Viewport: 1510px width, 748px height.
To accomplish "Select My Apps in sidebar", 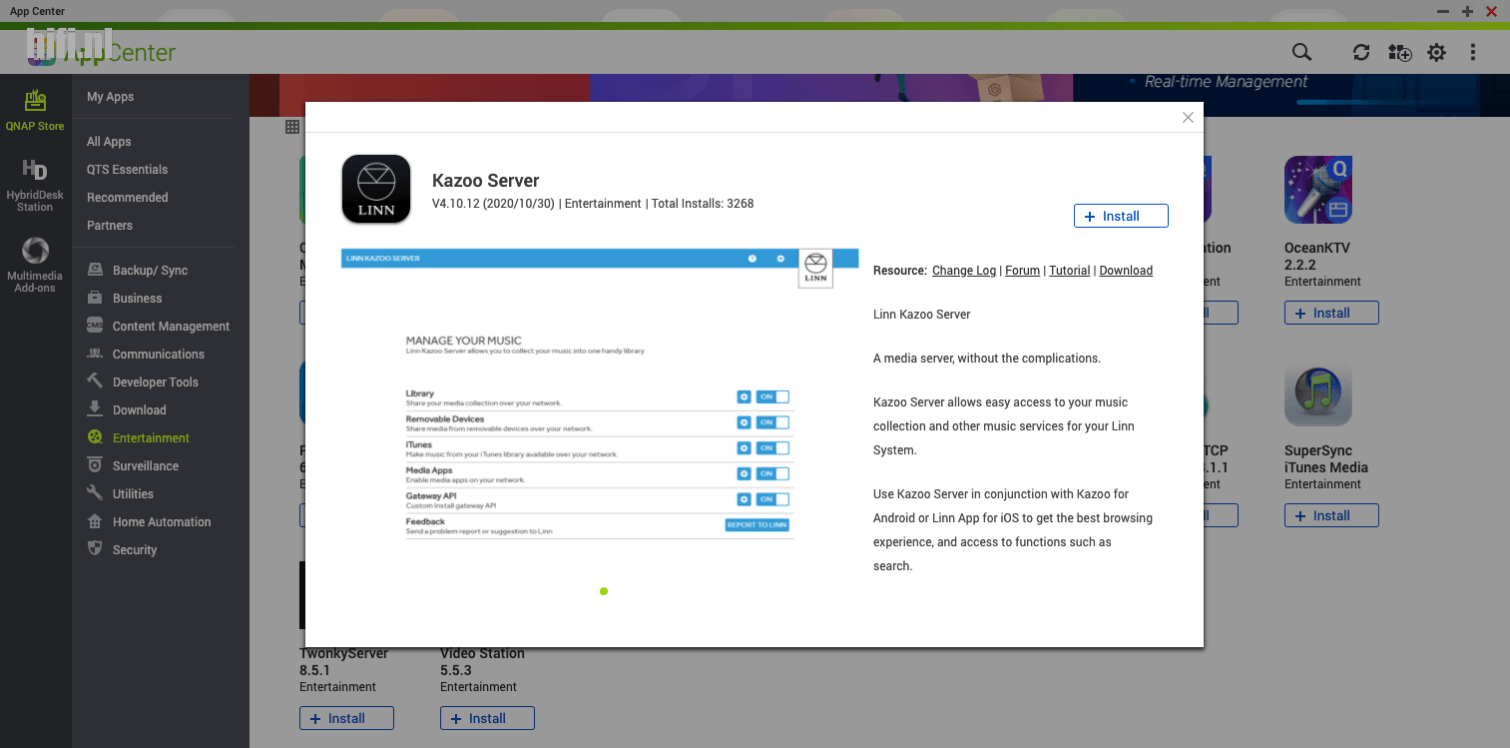I will point(110,97).
